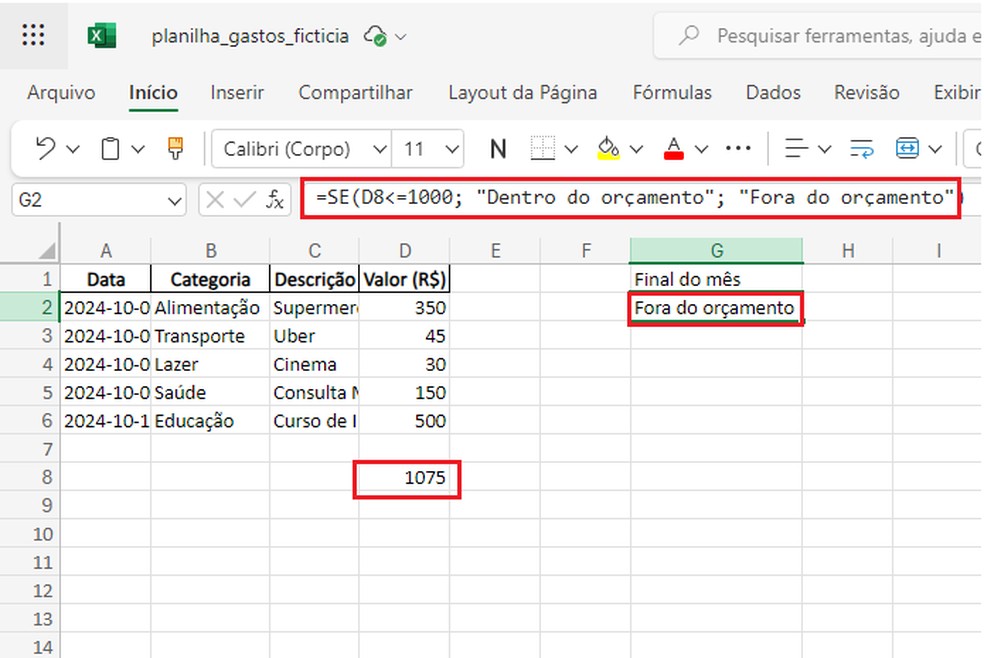Select the Format Painter brush
This screenshot has height=658, width=984.
(x=176, y=148)
